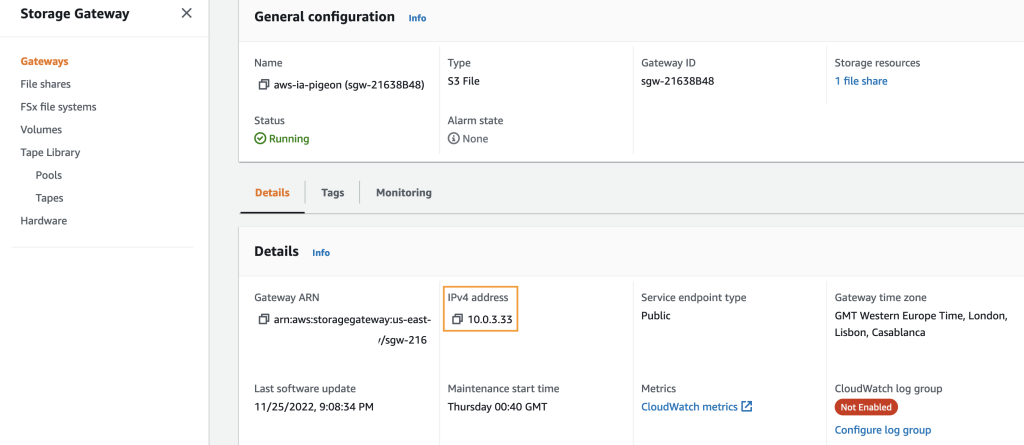The height and width of the screenshot is (445, 1024).
Task: Click Configure log group link
Action: click(882, 430)
